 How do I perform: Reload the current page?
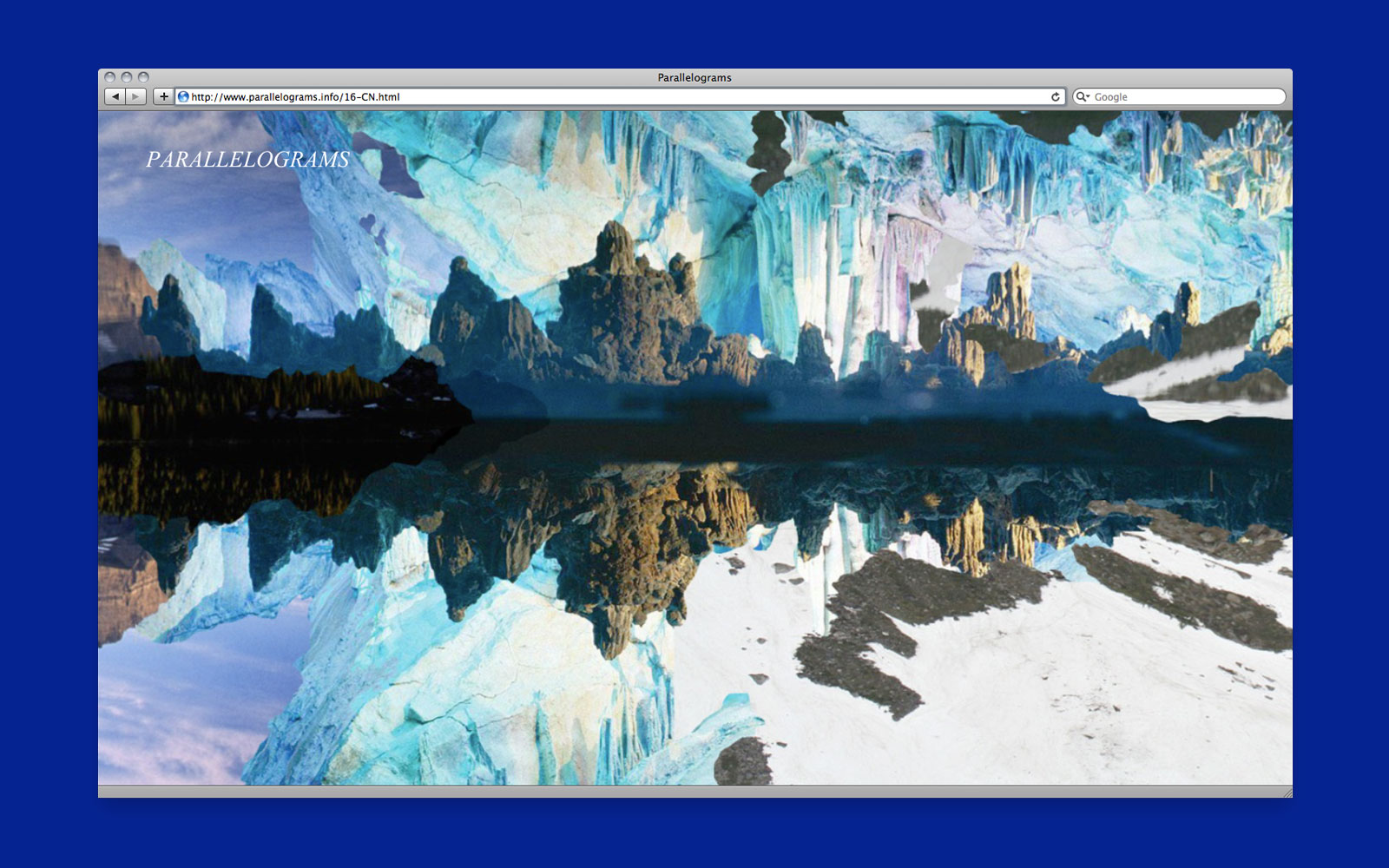(x=1056, y=97)
